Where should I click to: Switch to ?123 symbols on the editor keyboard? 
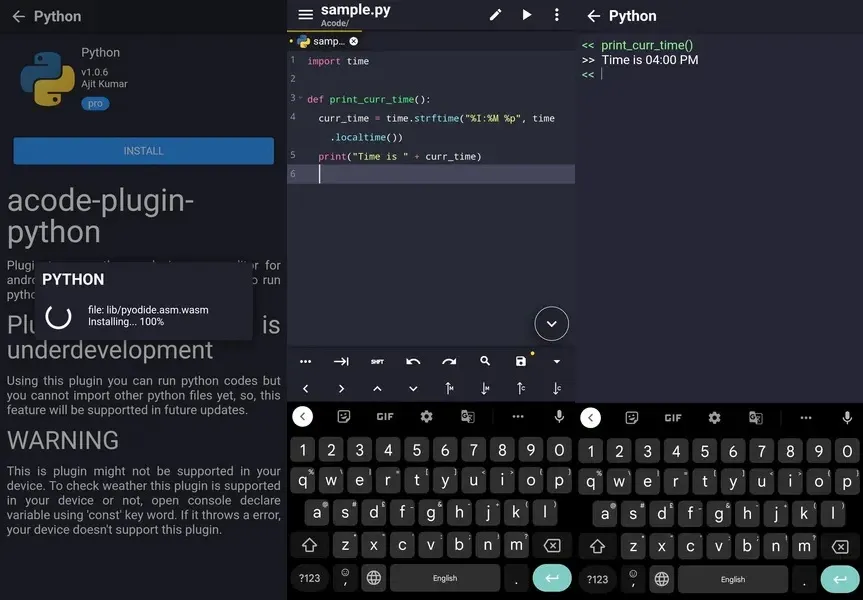pyautogui.click(x=309, y=578)
